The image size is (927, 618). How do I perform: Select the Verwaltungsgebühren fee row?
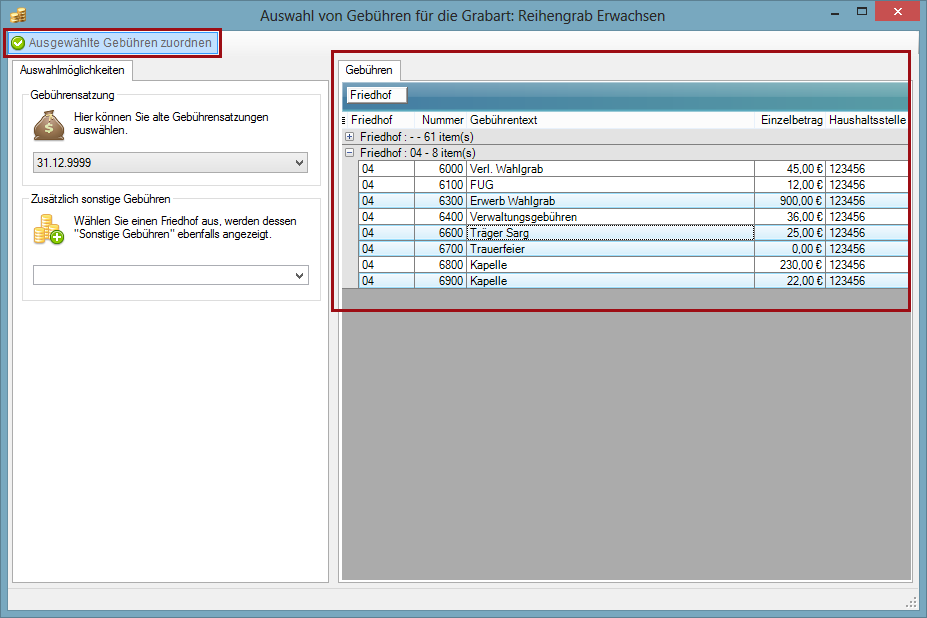610,217
